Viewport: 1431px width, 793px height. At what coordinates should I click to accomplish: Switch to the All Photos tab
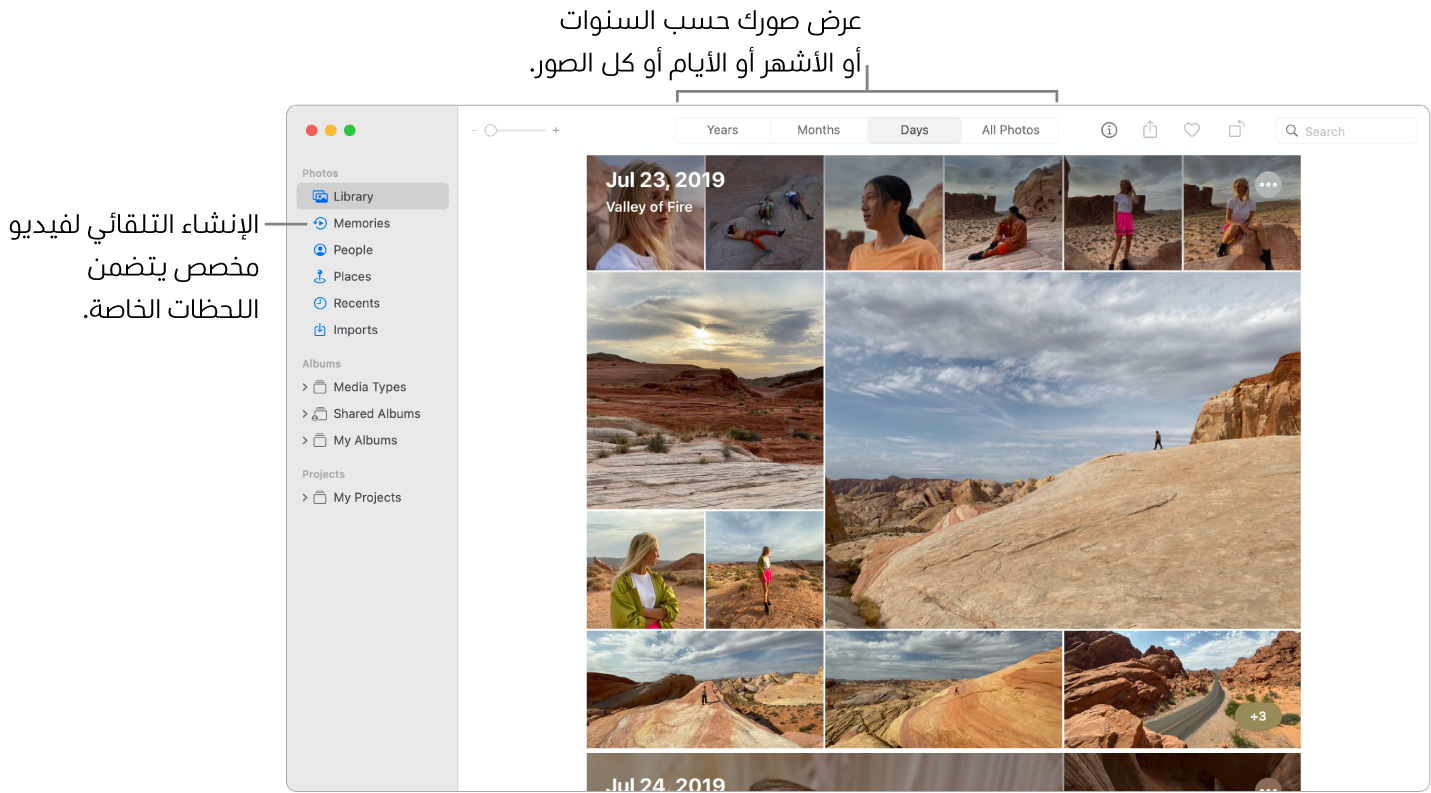[x=1010, y=130]
